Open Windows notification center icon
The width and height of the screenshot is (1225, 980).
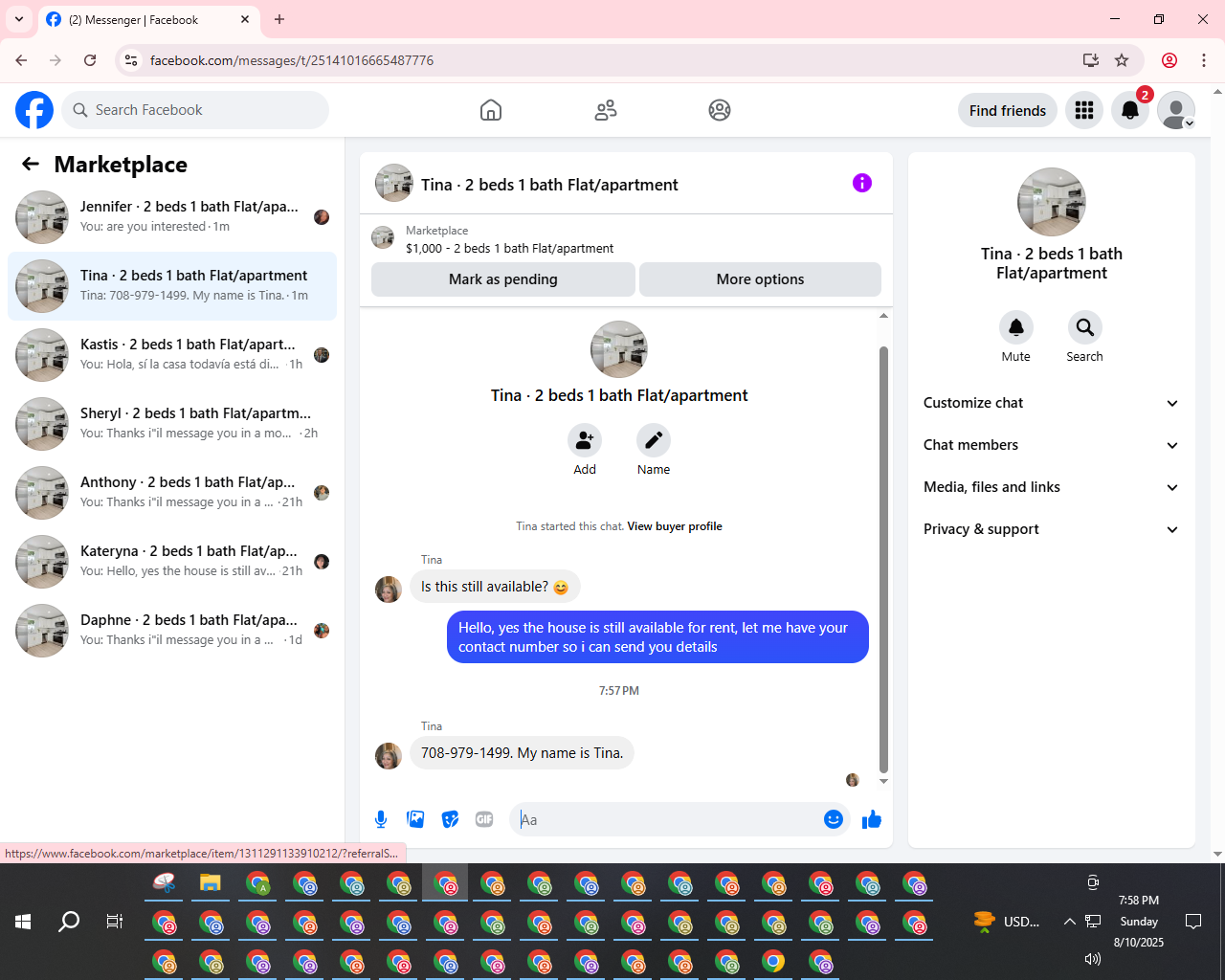tap(1193, 922)
